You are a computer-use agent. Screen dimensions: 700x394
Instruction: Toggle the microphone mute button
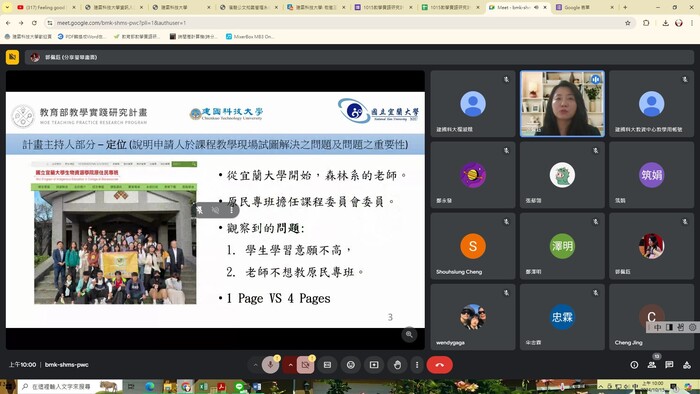[x=270, y=365]
